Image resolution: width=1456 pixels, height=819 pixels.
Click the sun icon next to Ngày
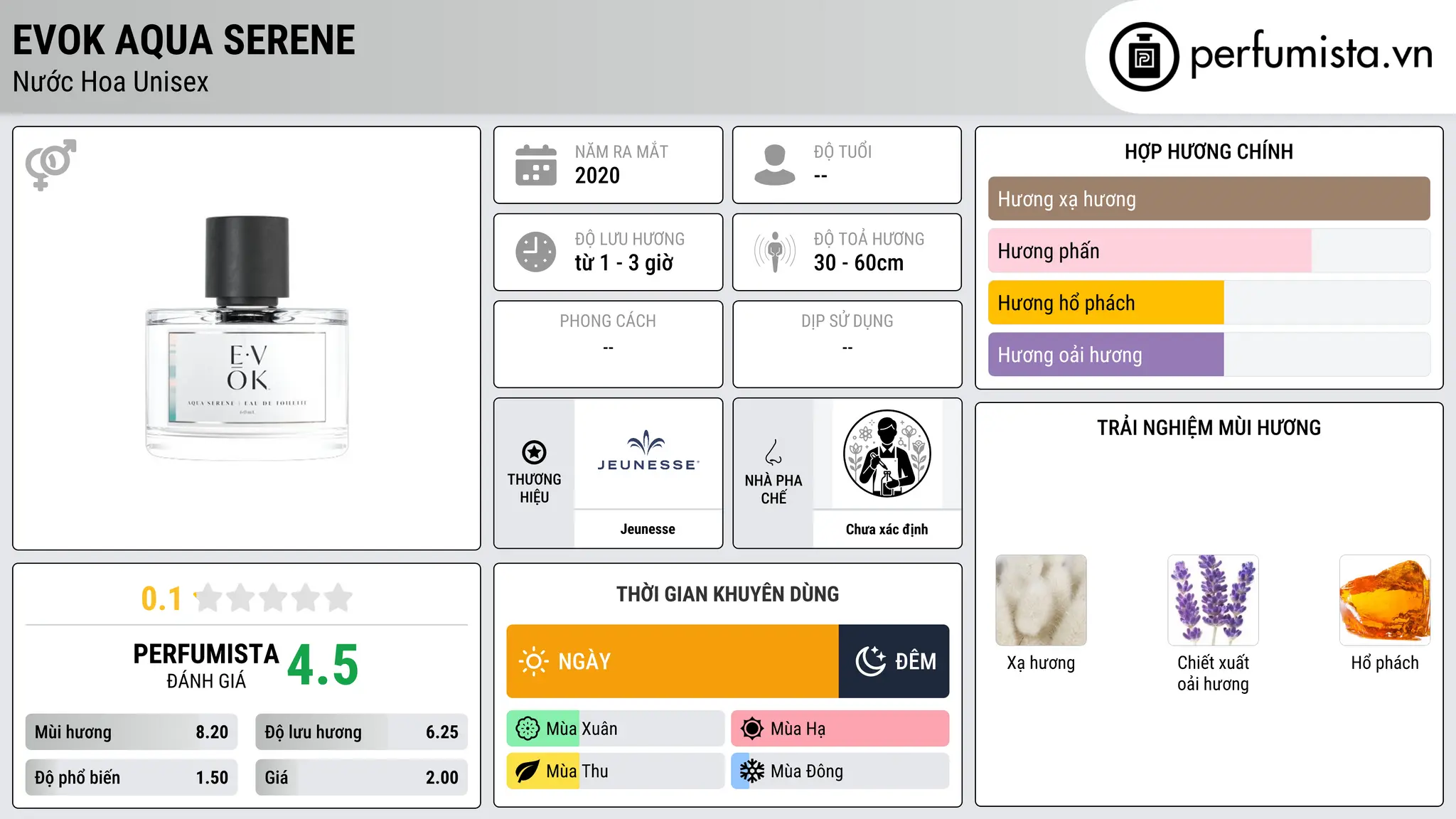(533, 661)
